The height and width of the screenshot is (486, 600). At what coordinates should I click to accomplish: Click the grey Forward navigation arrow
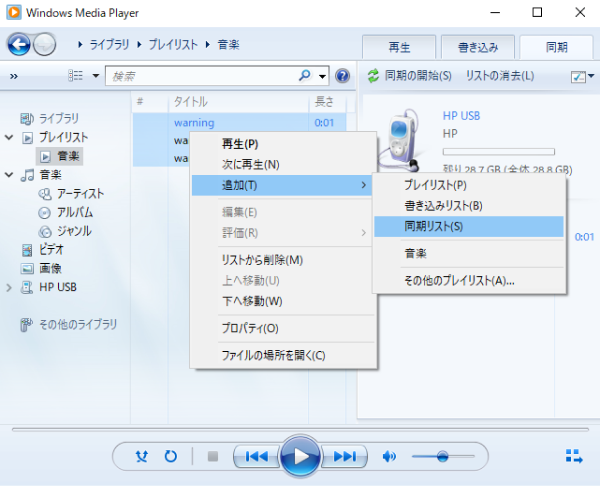coord(44,45)
